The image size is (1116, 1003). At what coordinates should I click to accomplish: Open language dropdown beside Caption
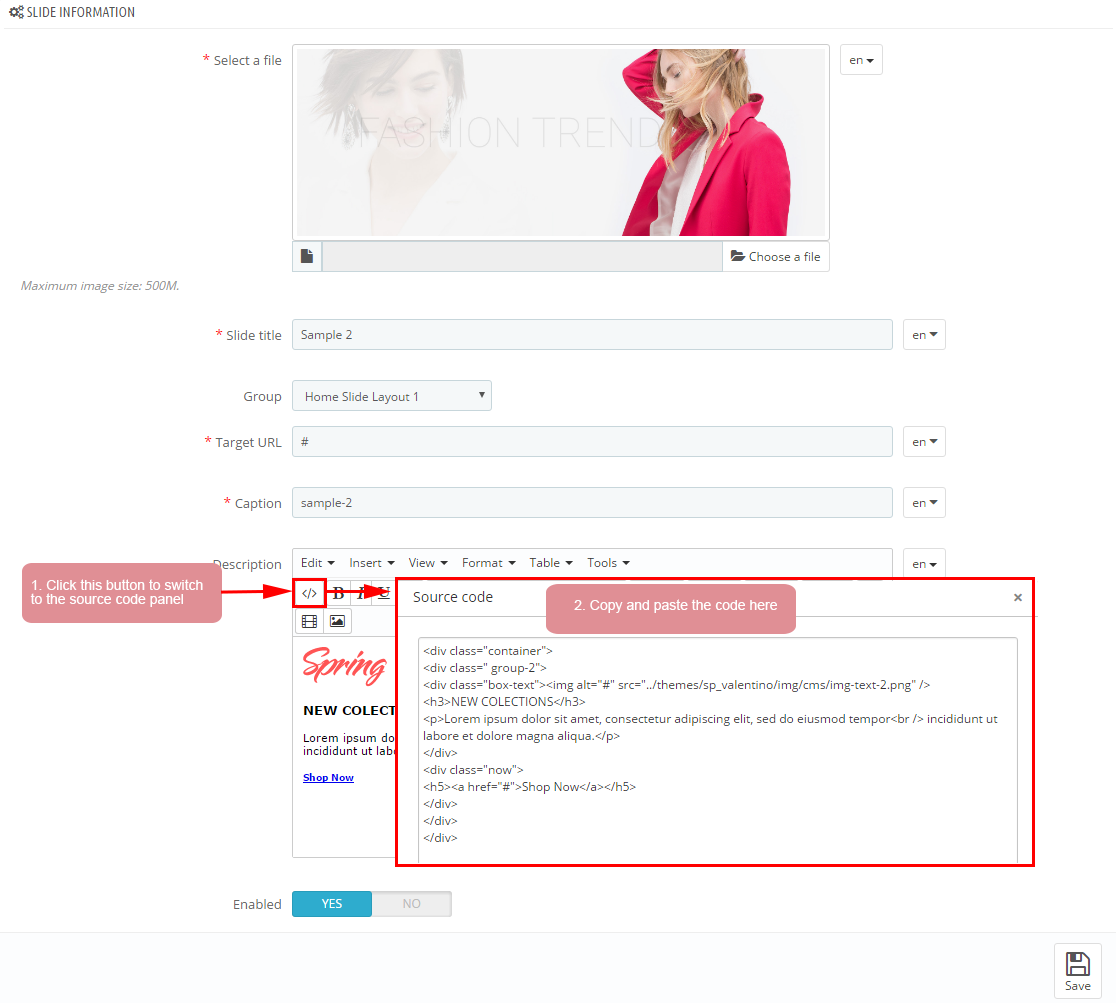(924, 503)
